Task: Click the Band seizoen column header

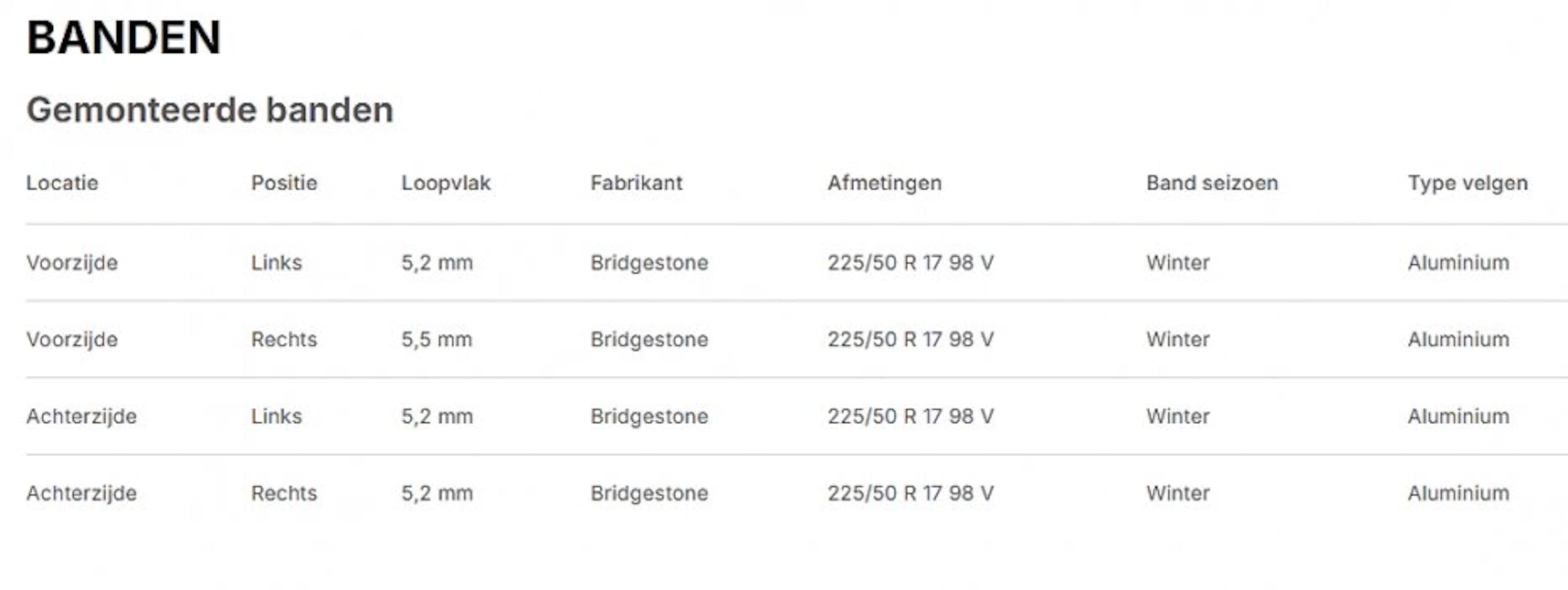Action: [x=1212, y=183]
